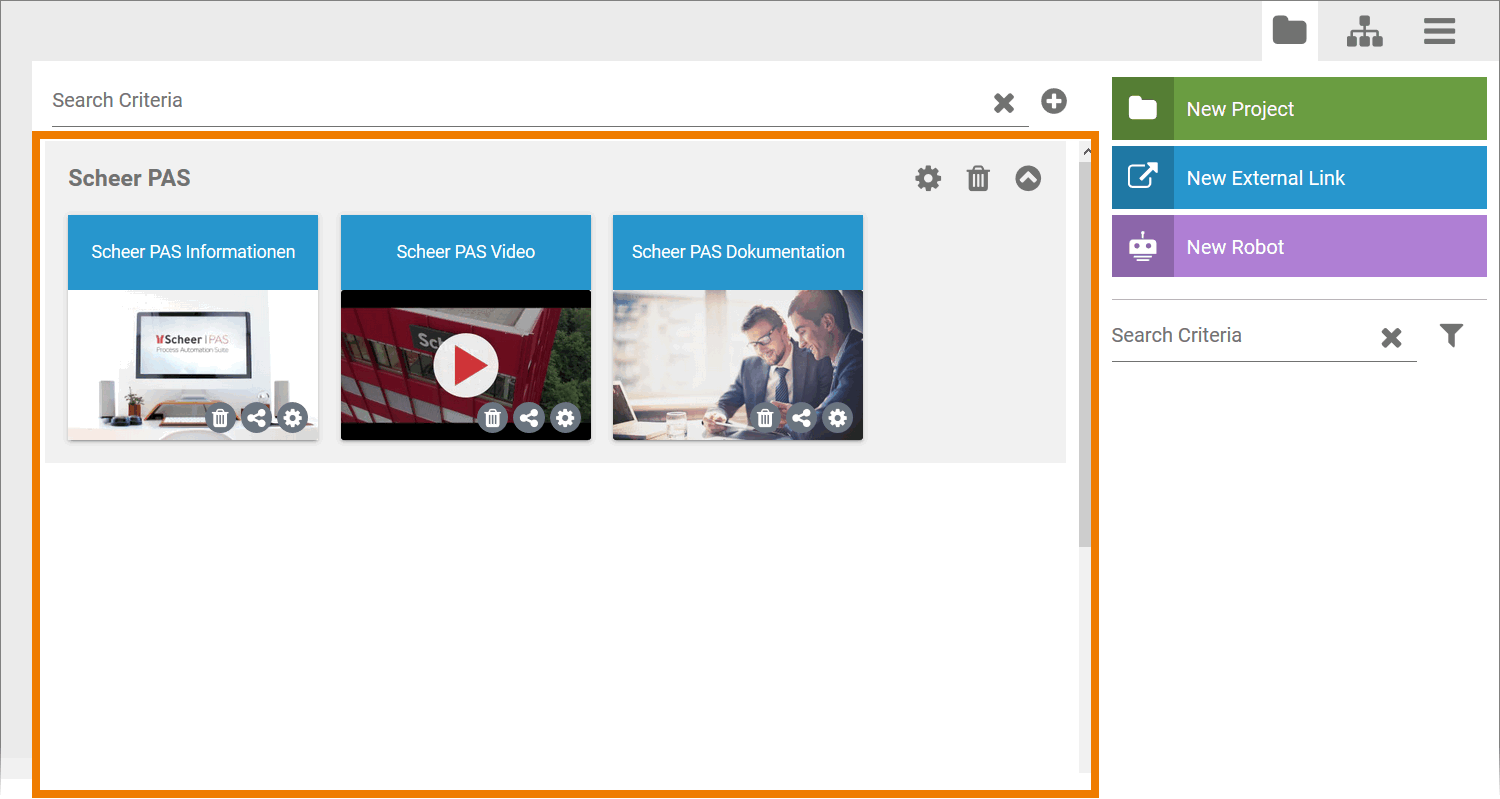
Task: Open settings of Scheer PAS Video tile
Action: [x=566, y=418]
